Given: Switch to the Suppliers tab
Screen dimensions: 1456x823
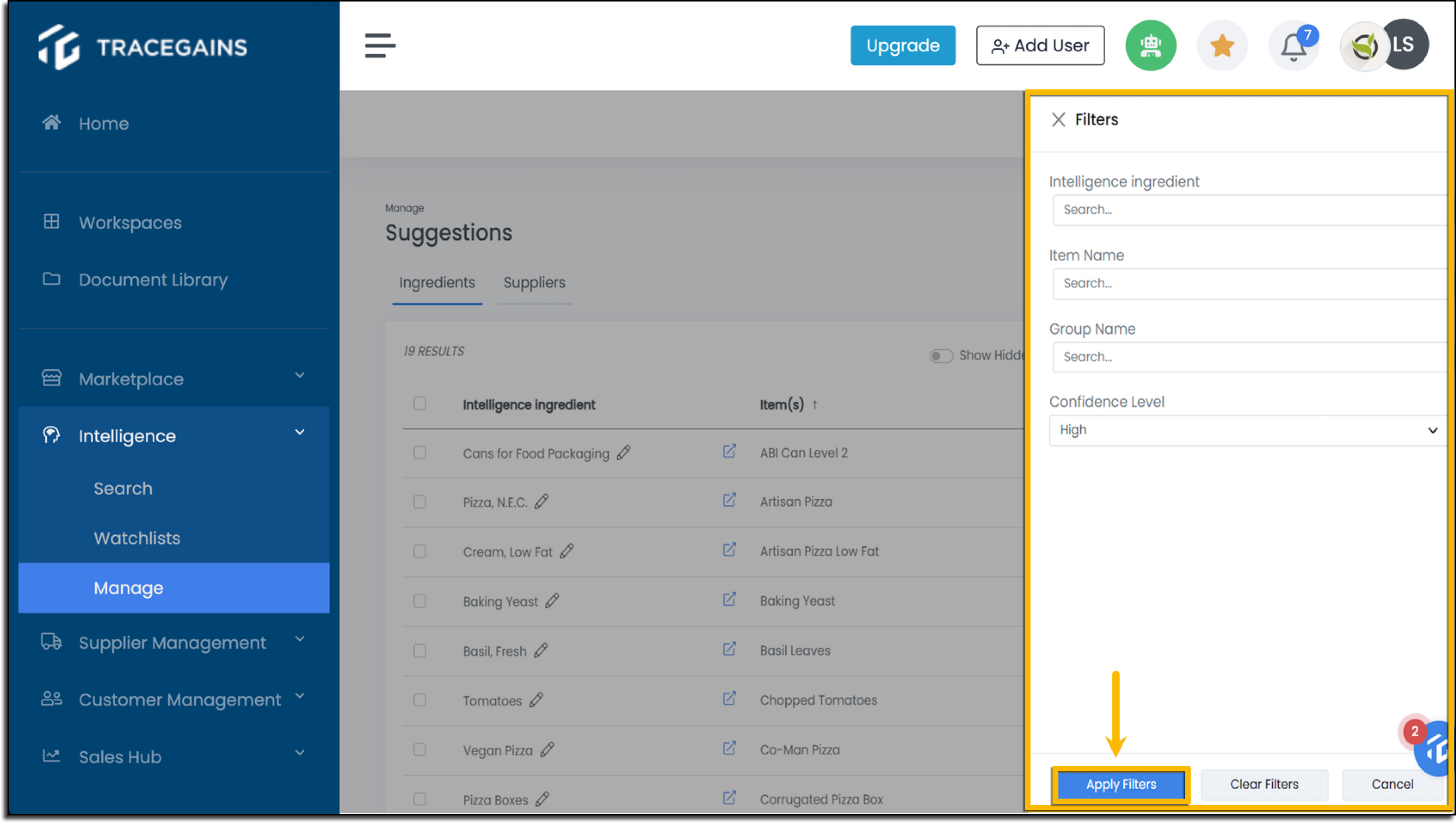Looking at the screenshot, I should (x=534, y=283).
